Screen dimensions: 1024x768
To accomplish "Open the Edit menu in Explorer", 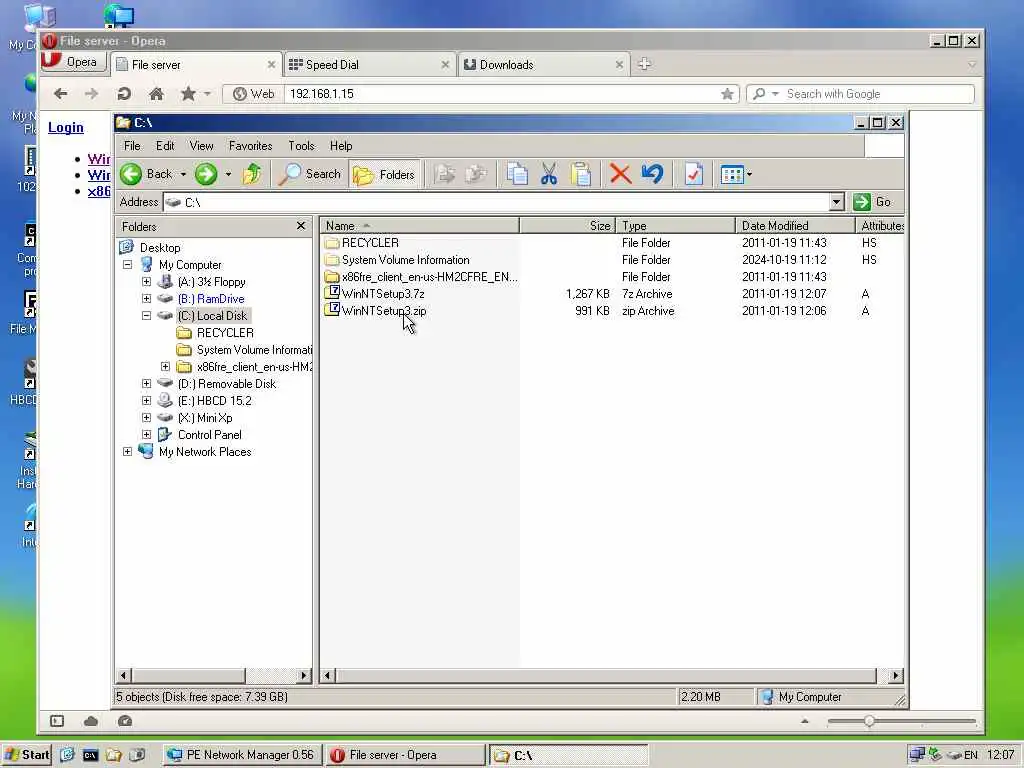I will [x=165, y=146].
